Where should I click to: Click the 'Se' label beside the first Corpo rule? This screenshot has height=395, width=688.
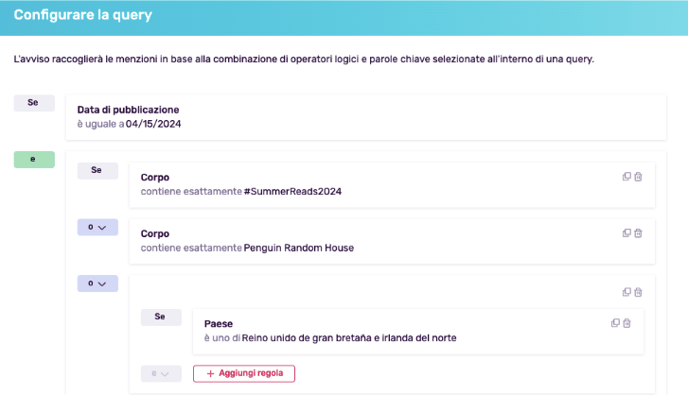97,170
